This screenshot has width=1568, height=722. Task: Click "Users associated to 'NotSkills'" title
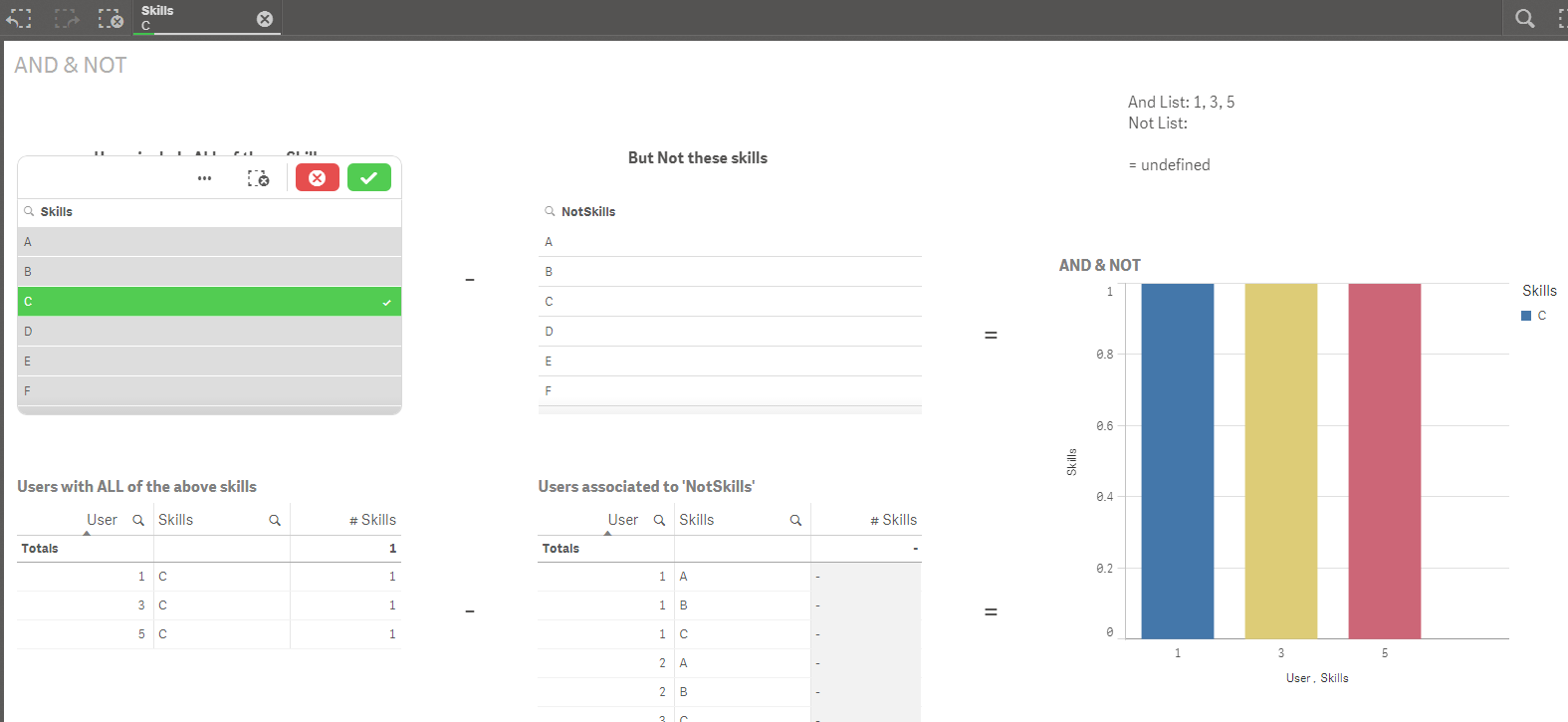point(646,486)
